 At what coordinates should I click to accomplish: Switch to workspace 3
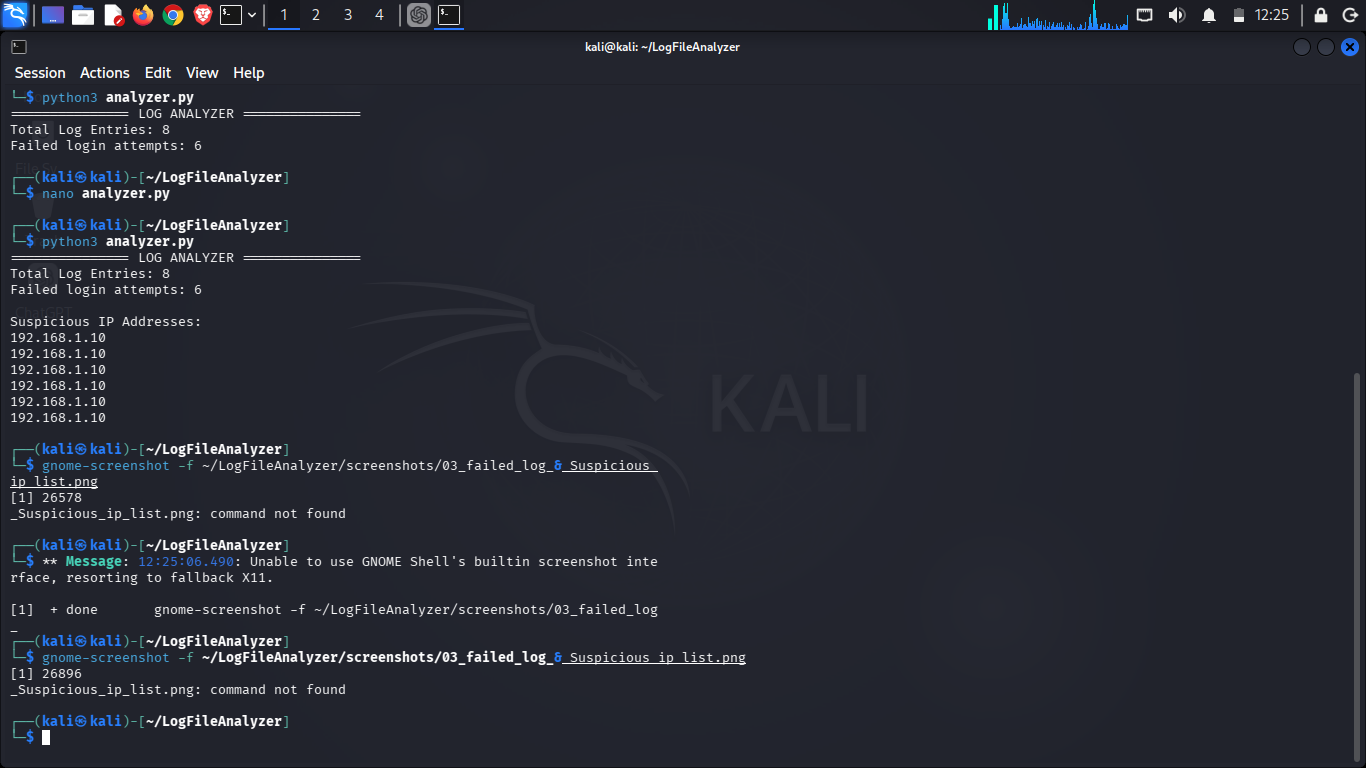coord(348,15)
